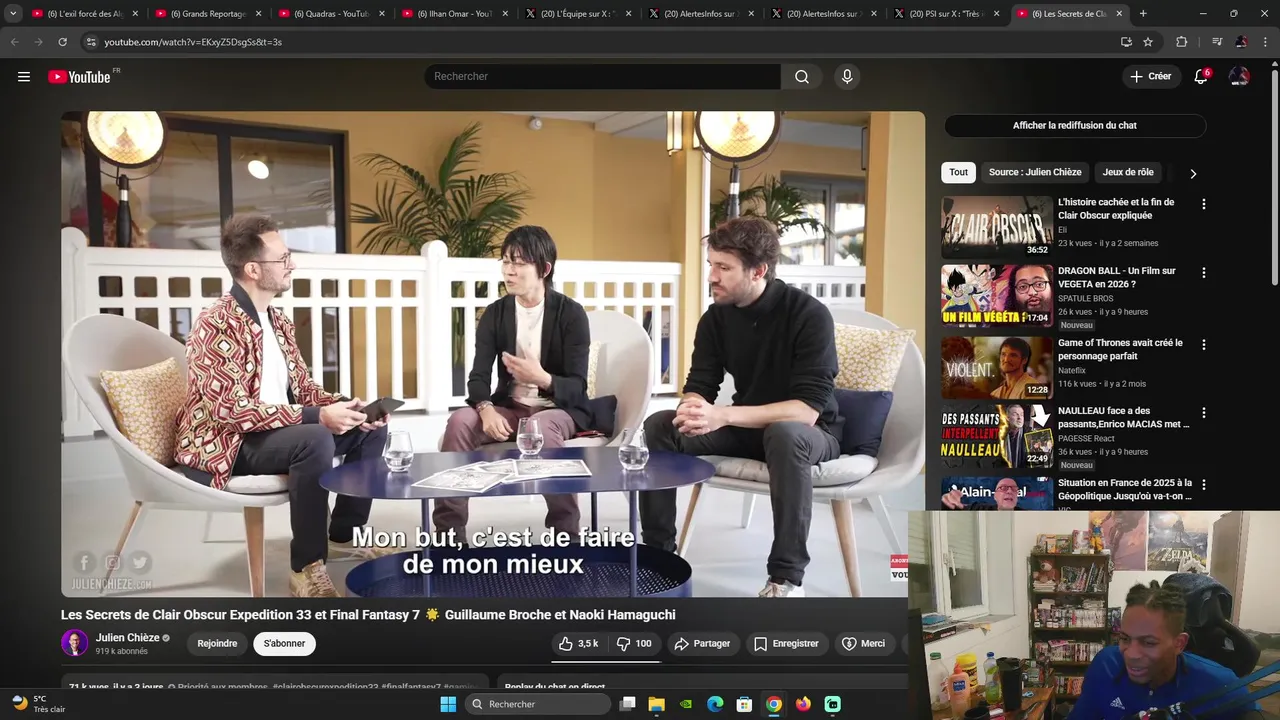Open the Chrome extensions puzzle icon
Viewport: 1280px width, 720px height.
click(1182, 42)
